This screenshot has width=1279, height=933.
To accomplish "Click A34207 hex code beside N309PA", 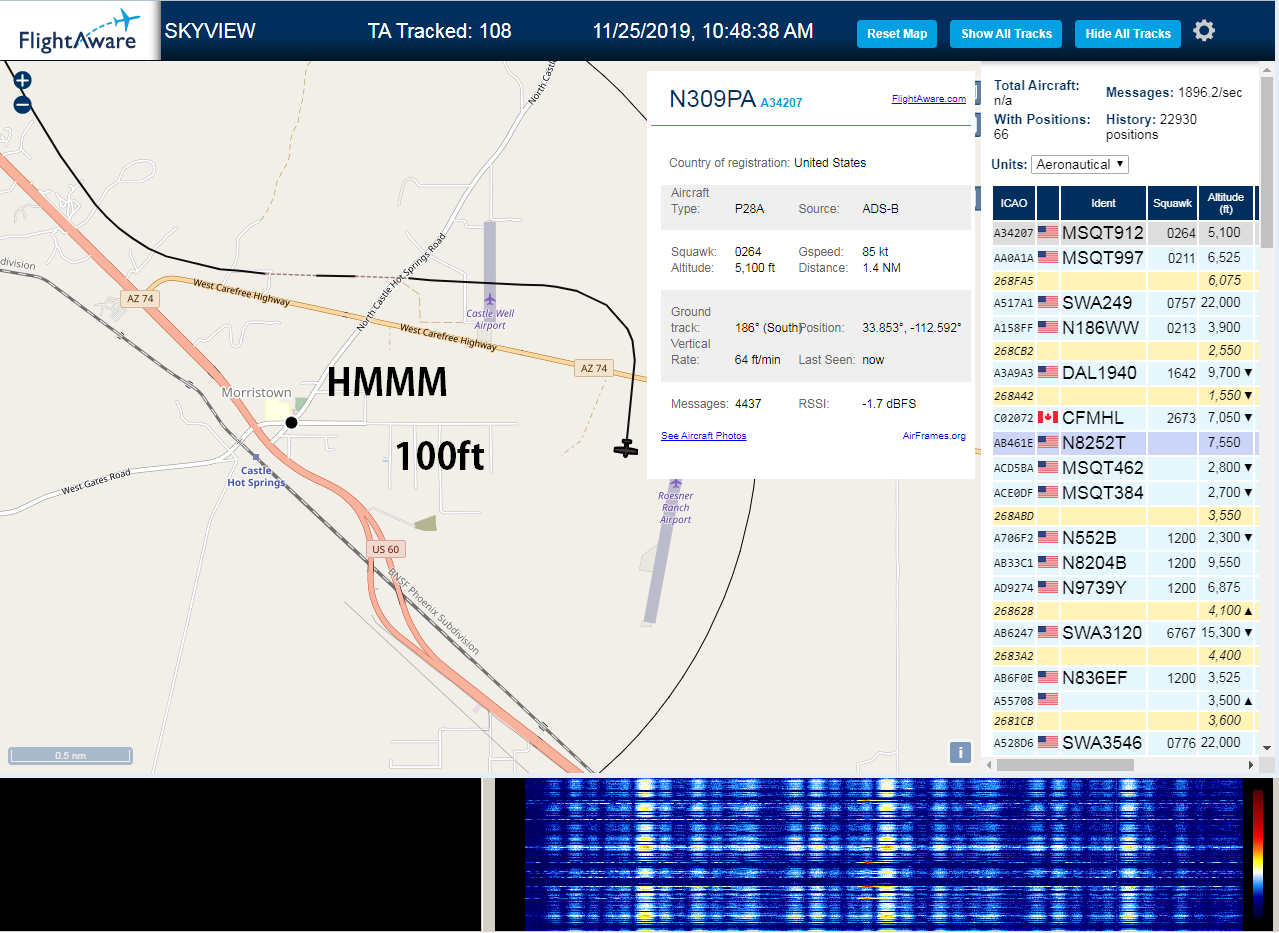I will 781,102.
